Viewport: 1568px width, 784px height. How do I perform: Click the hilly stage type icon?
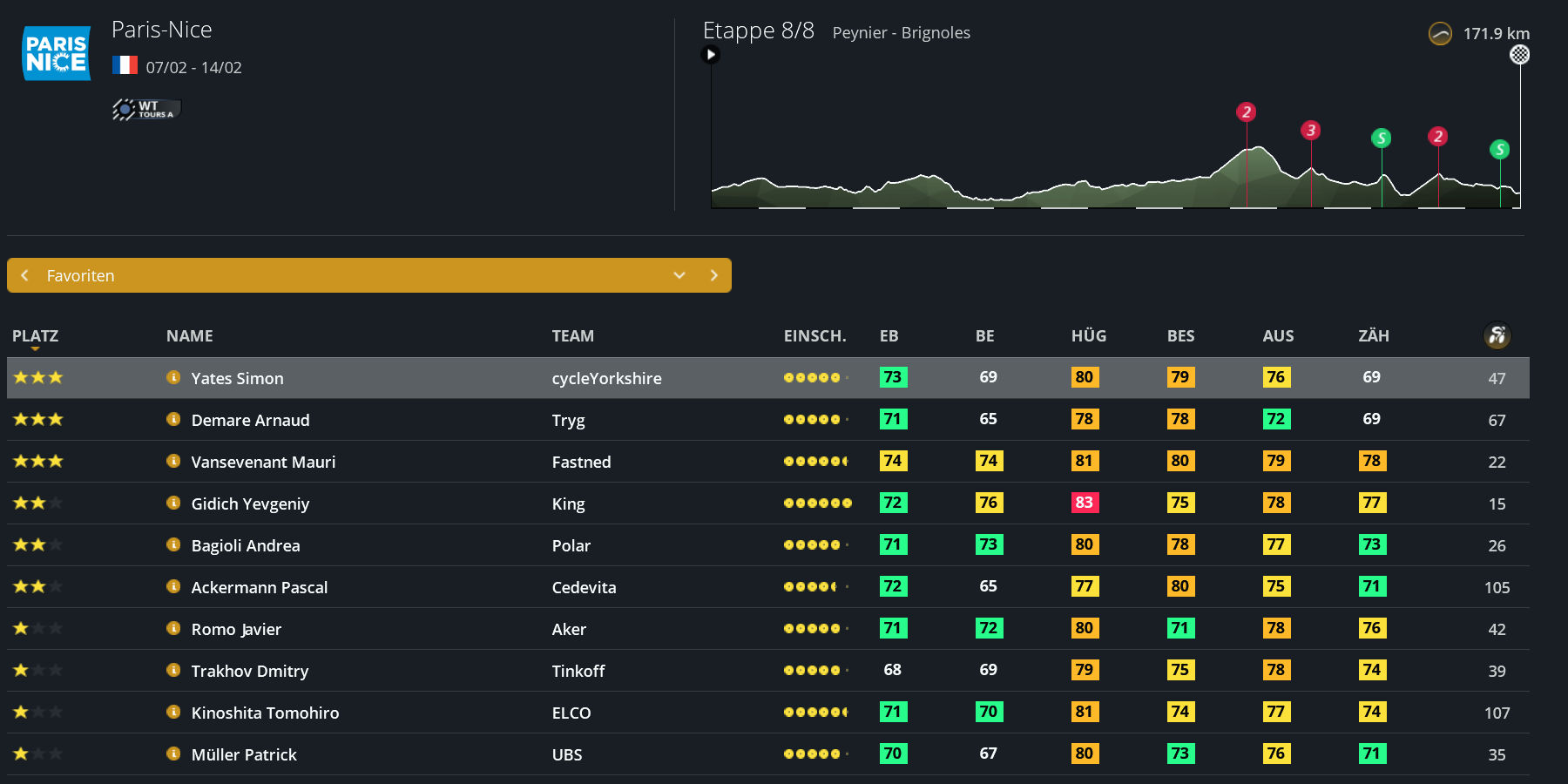(1440, 34)
